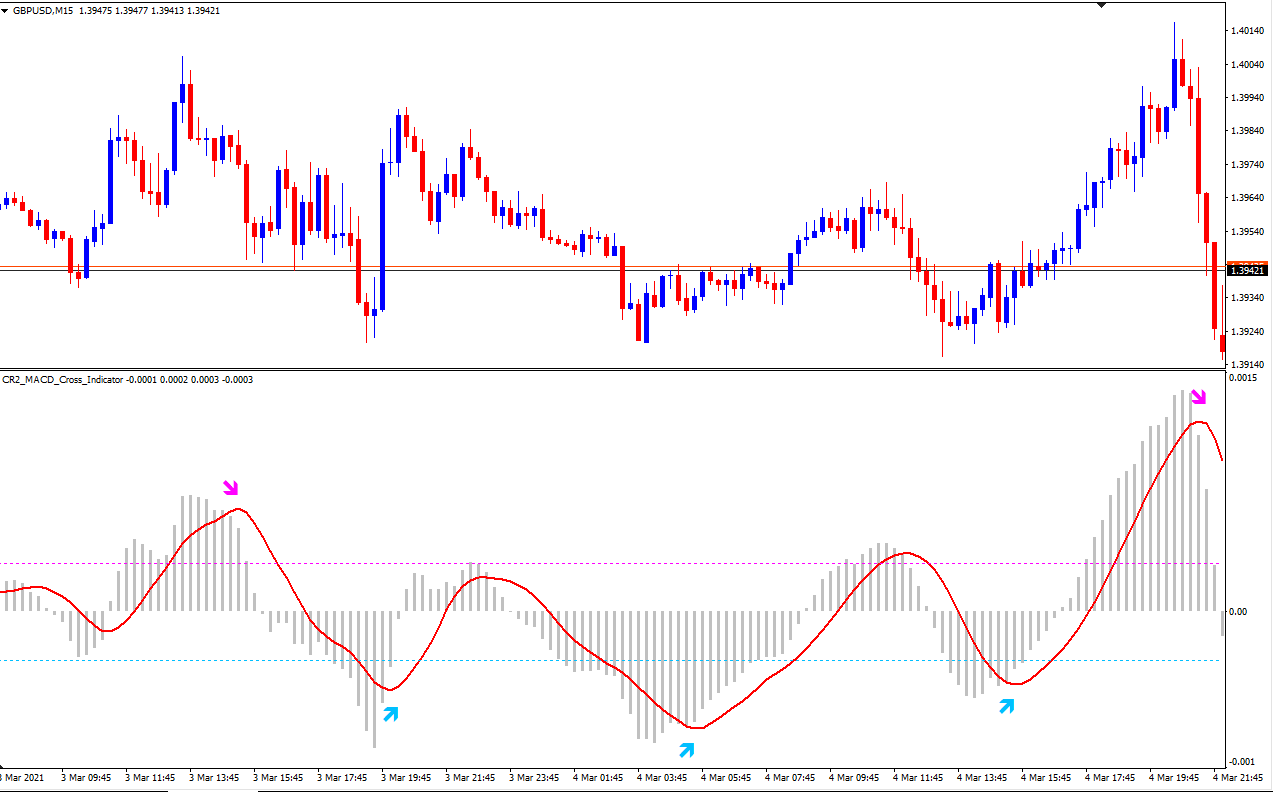Click the magenta sell arrow near 4 Mar 19:45

[x=1199, y=397]
